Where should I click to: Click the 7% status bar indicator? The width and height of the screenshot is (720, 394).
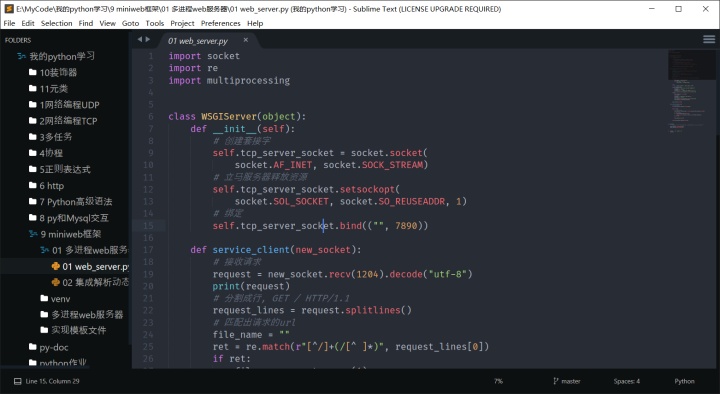point(499,381)
